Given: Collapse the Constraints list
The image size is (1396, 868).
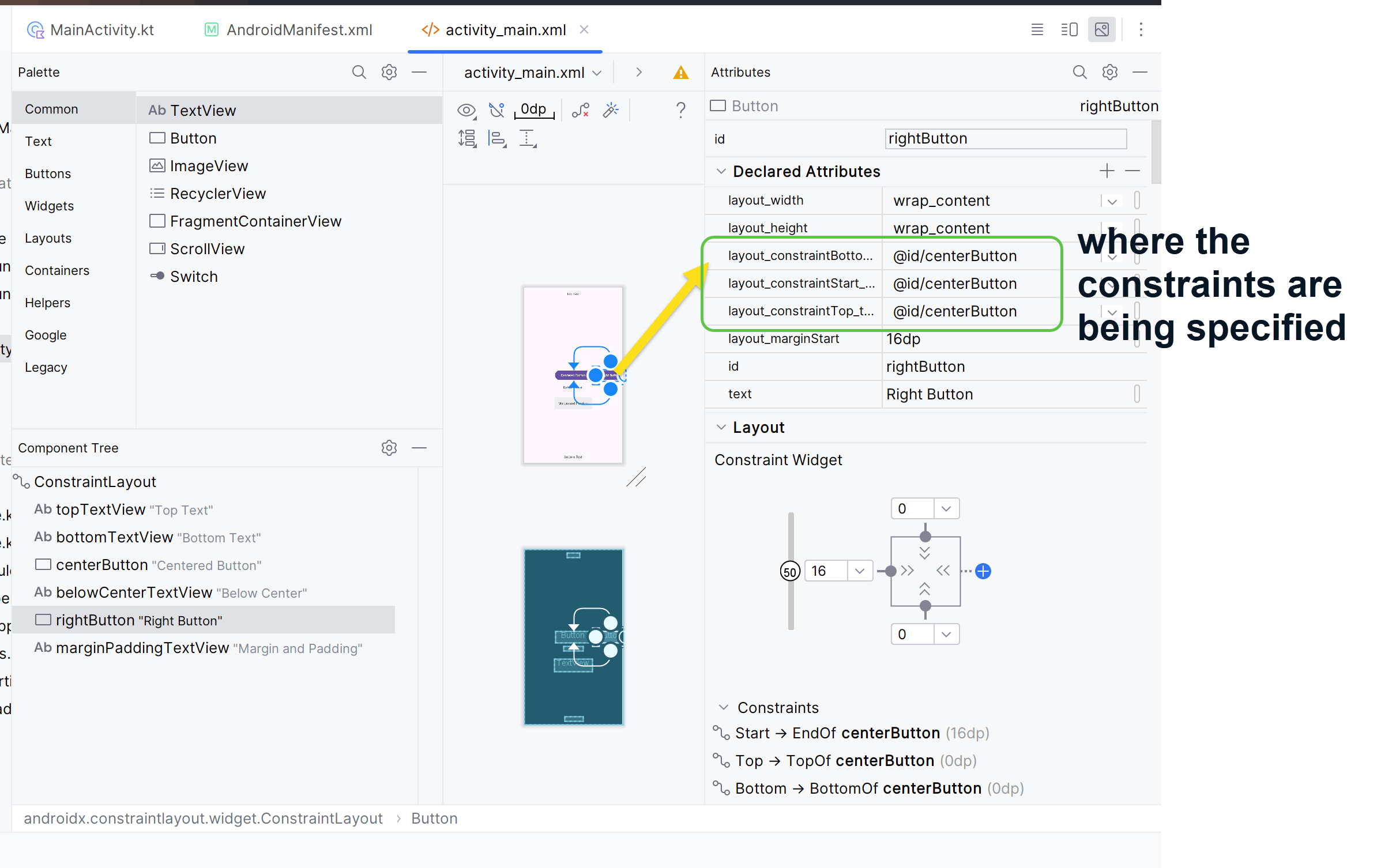Looking at the screenshot, I should pyautogui.click(x=723, y=707).
